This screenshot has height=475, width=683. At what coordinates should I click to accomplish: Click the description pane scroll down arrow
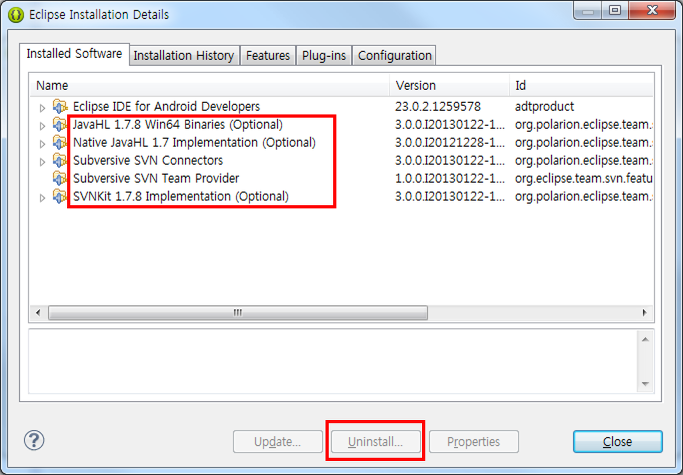646,384
